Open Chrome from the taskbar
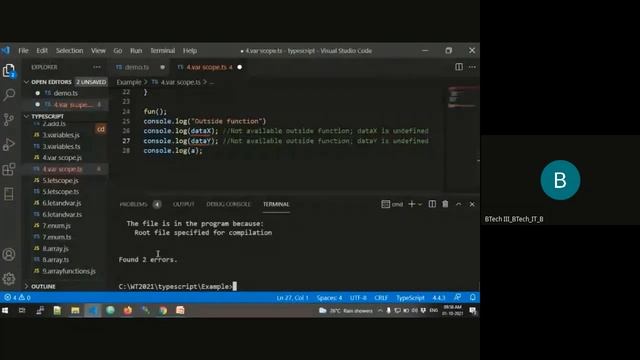This screenshot has width=640, height=360. [163, 311]
